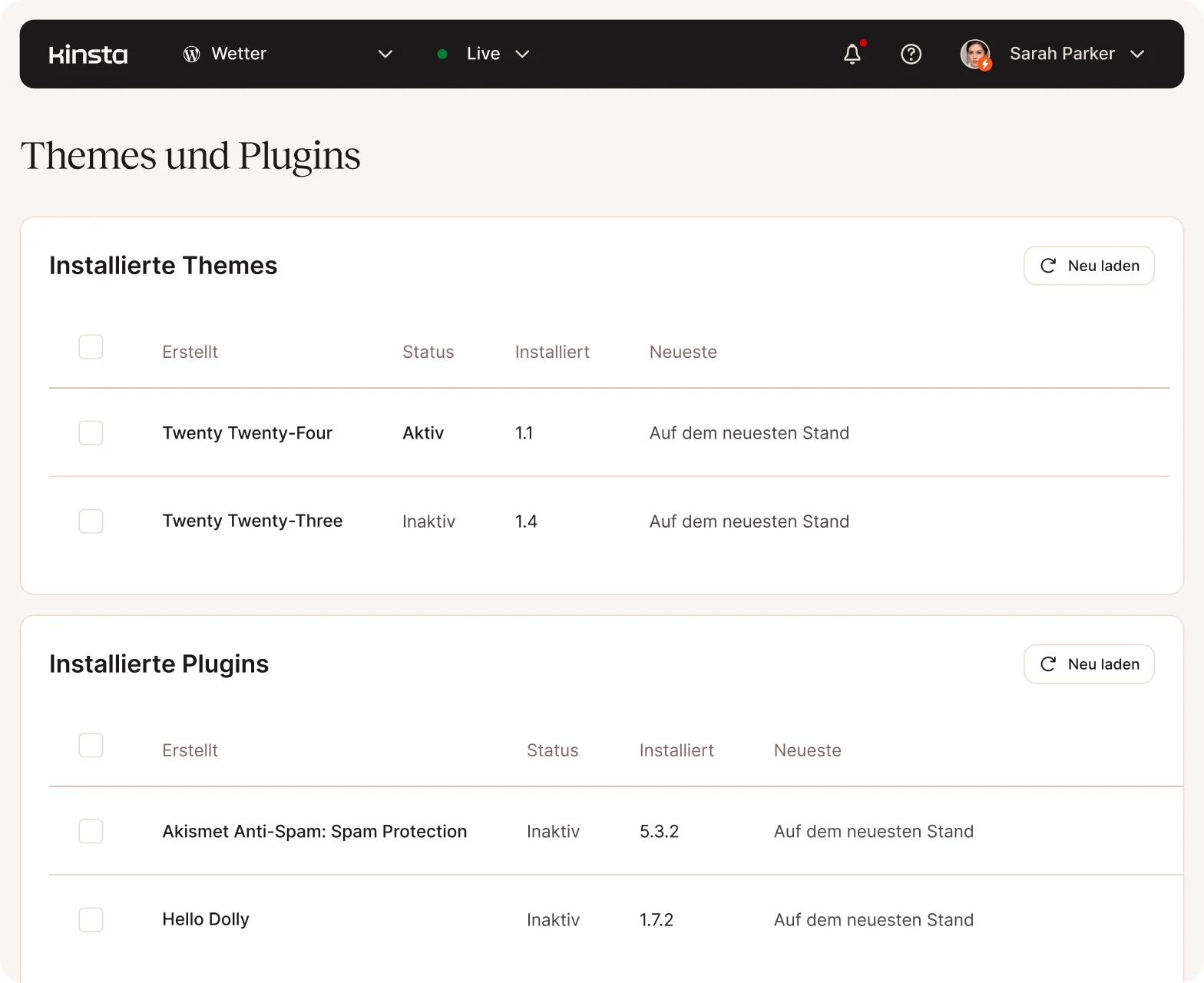
Task: Expand the Wetter site selector chevron
Action: pyautogui.click(x=385, y=54)
